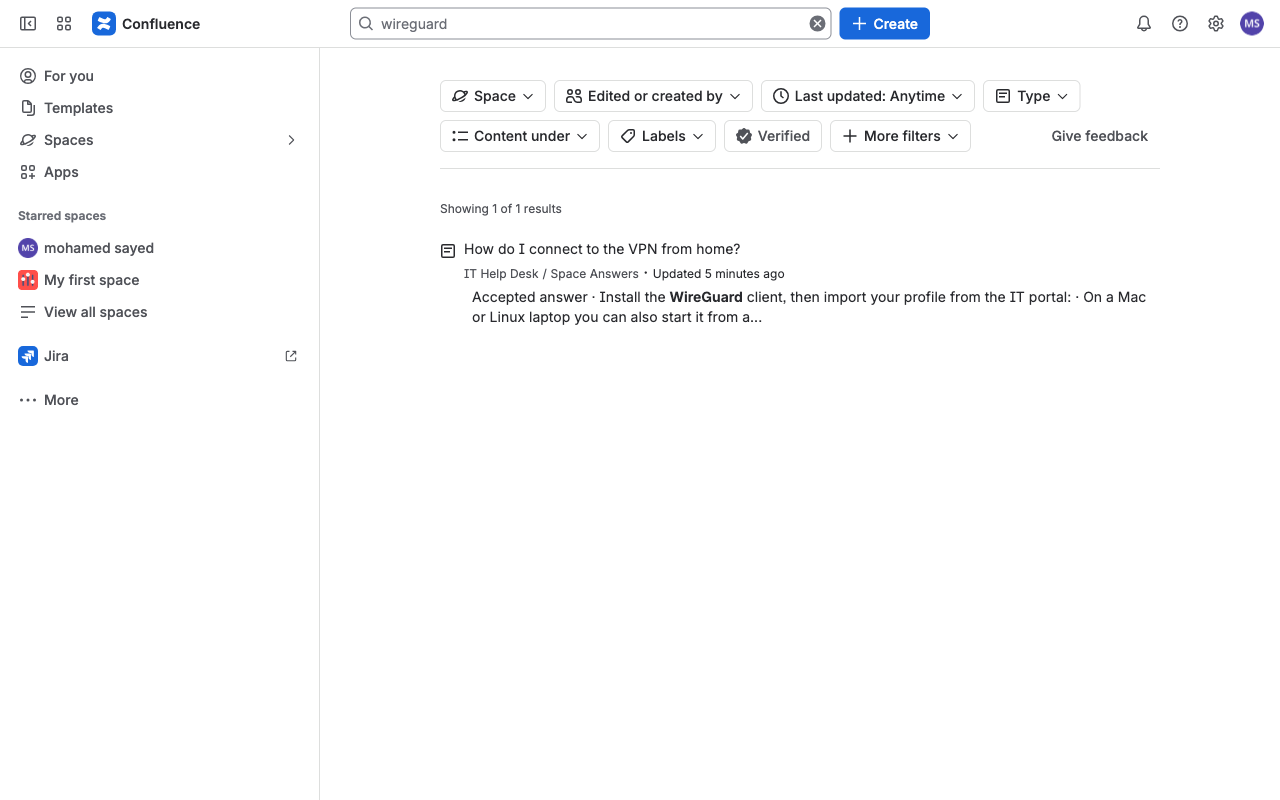Click the Give feedback link
This screenshot has width=1280, height=800.
[x=1099, y=136]
